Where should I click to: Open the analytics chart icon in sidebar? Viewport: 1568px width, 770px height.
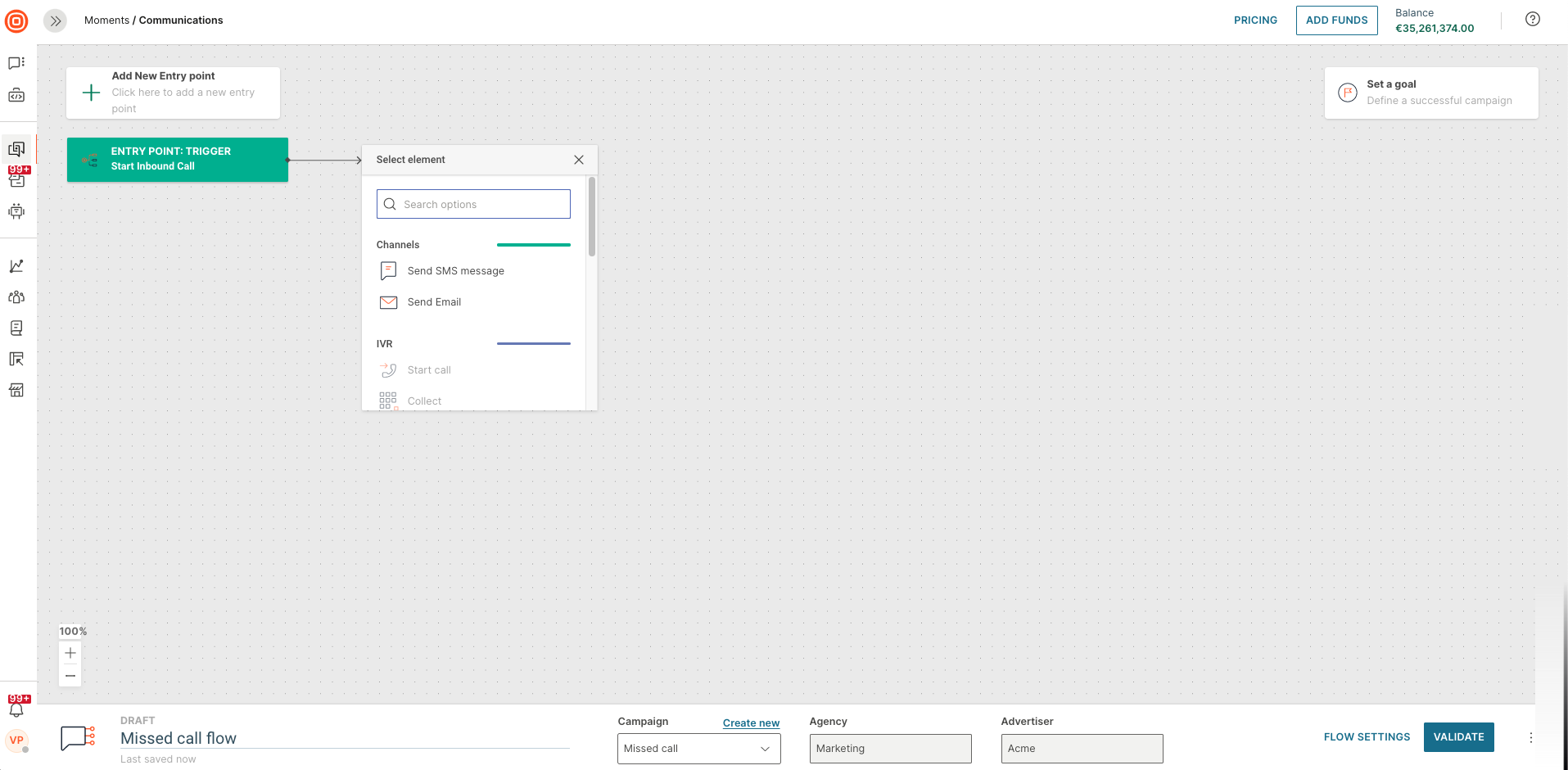pyautogui.click(x=16, y=266)
